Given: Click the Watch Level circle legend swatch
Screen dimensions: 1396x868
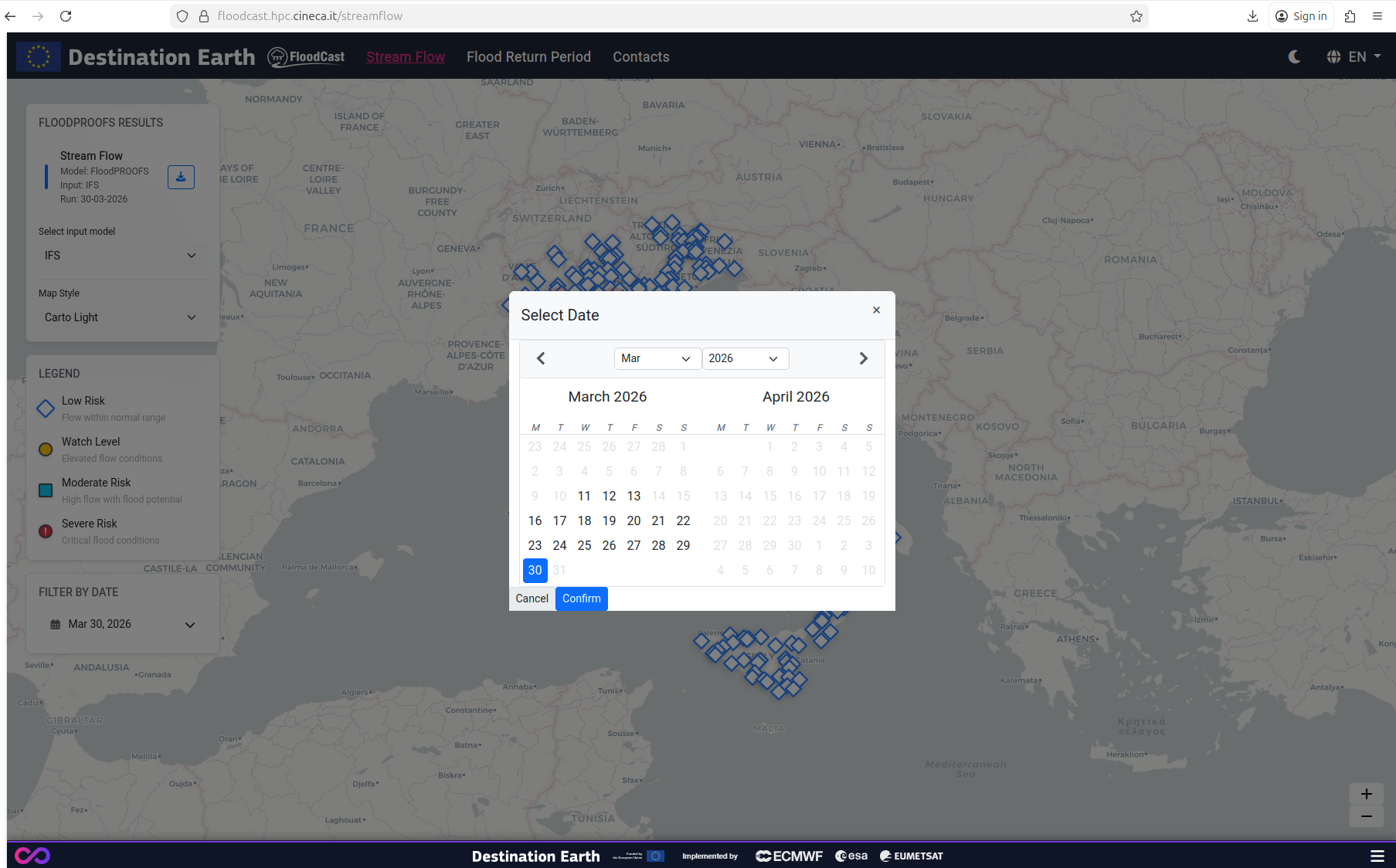Looking at the screenshot, I should (46, 449).
